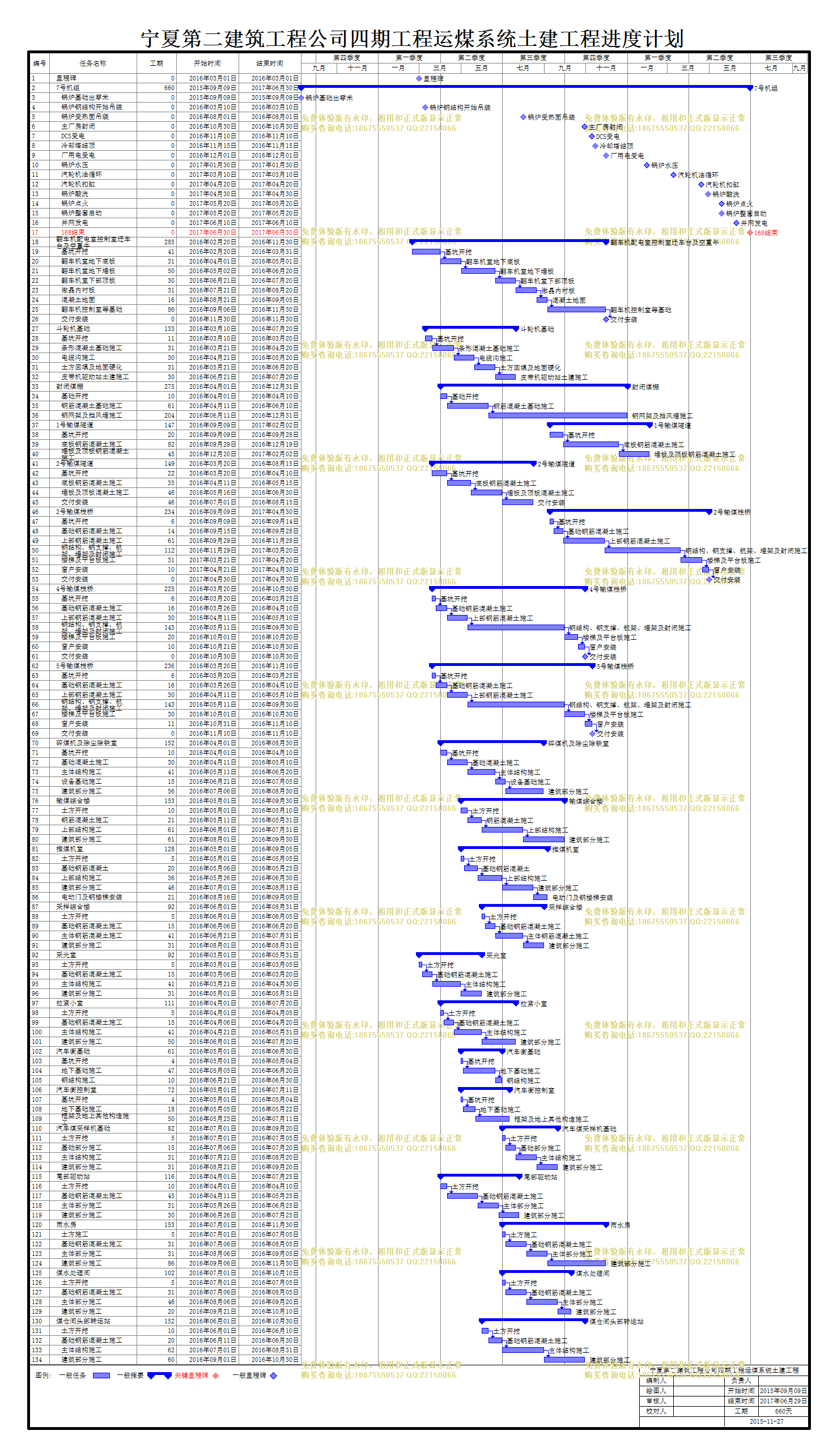Select the 7号机组 summary bar in chart

pyautogui.click(x=525, y=87)
